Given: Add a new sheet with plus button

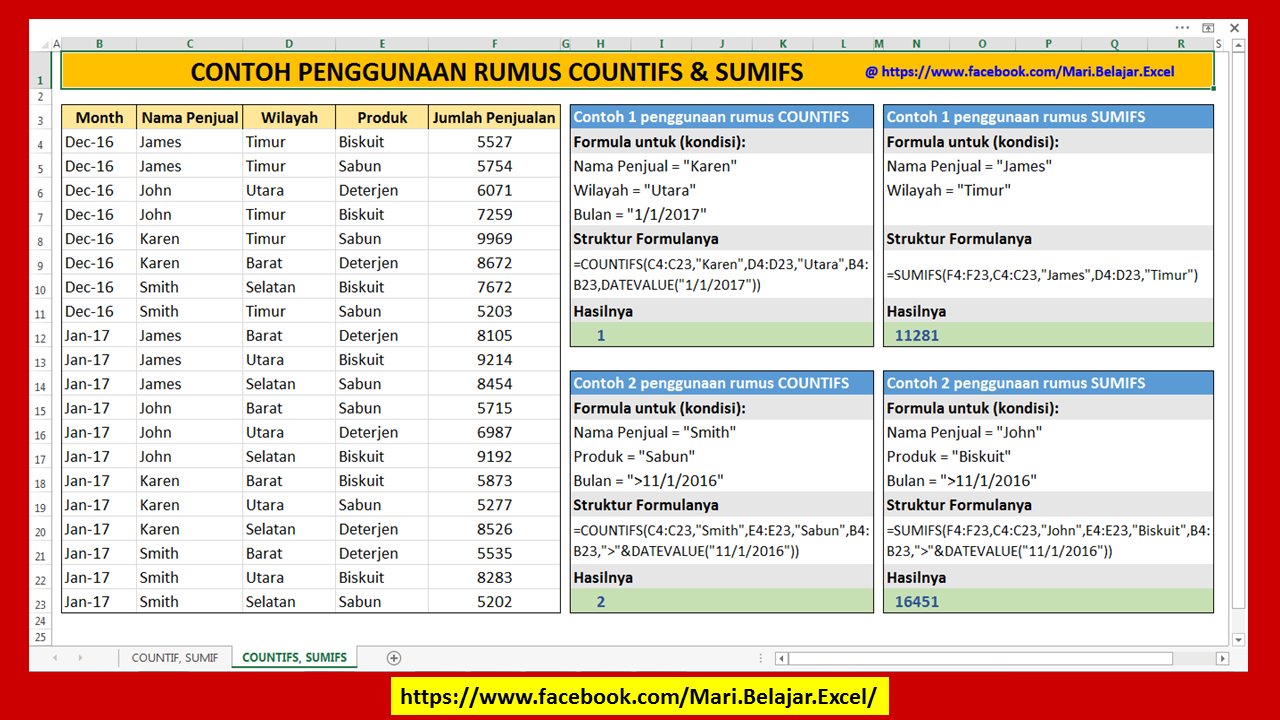Looking at the screenshot, I should [394, 658].
